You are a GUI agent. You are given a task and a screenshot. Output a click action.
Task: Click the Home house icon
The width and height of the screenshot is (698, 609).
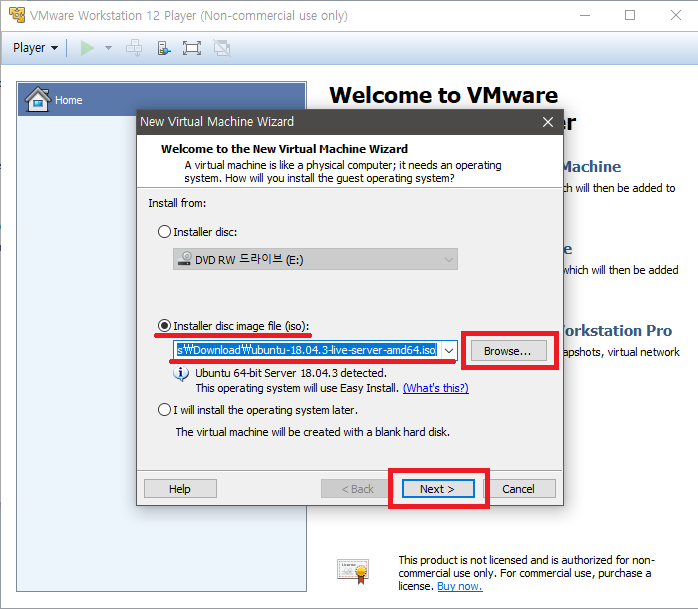click(37, 99)
